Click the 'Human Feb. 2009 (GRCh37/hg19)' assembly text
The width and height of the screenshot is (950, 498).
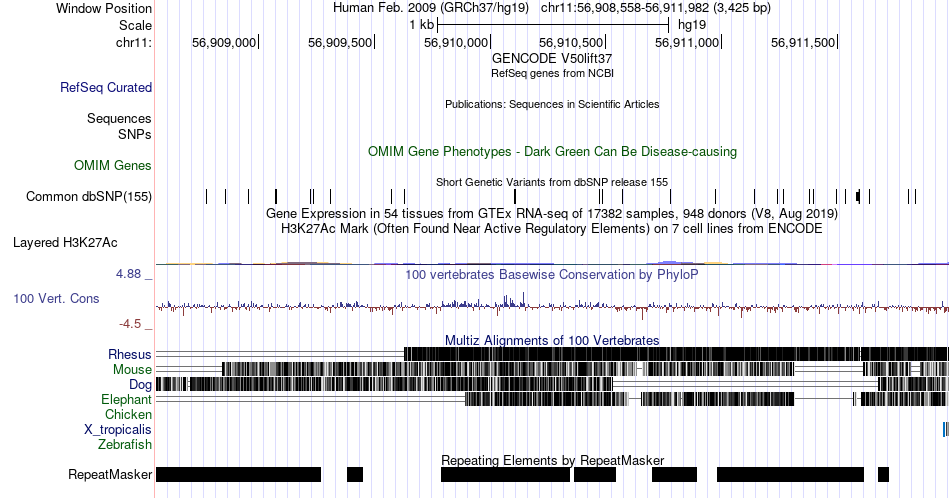431,8
